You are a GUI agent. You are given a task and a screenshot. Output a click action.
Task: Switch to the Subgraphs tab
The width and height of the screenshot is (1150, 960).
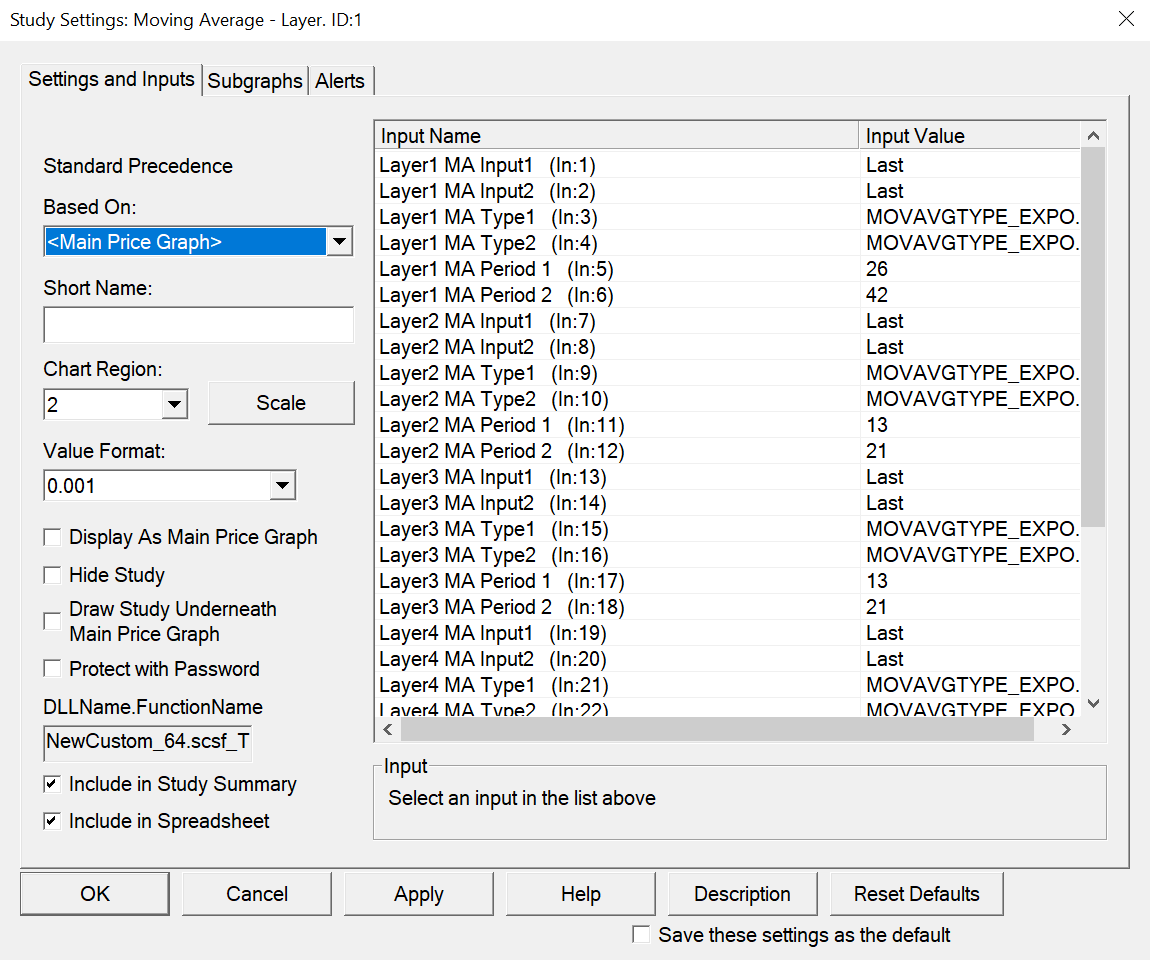(x=255, y=82)
